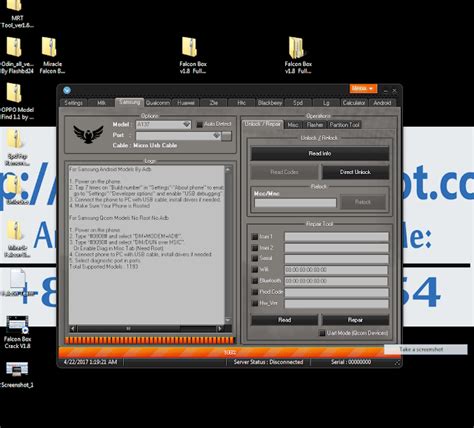Viewport: 474px width, 428px height.
Task: Switch to the Lg tab
Action: pos(326,103)
